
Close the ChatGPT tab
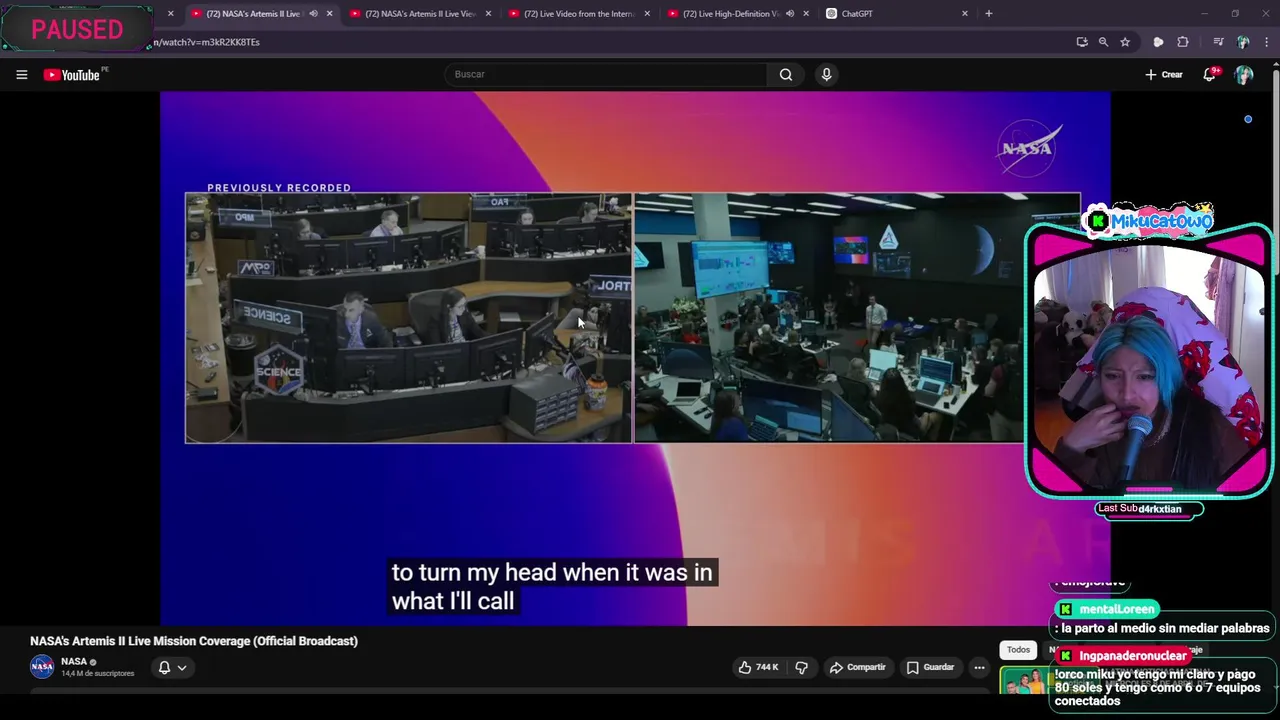tap(965, 14)
